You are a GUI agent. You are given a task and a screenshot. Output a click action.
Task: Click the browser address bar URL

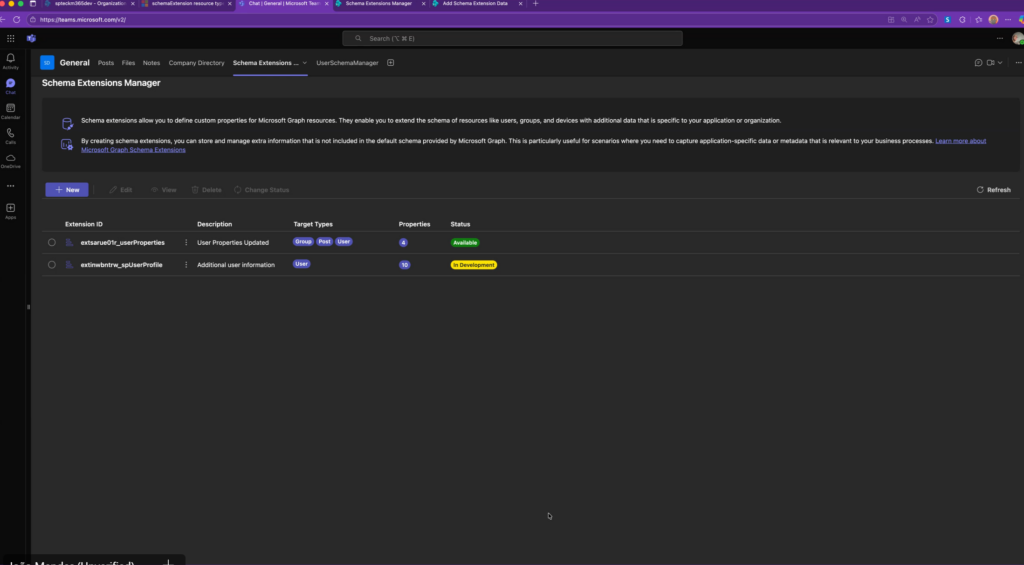click(x=83, y=20)
